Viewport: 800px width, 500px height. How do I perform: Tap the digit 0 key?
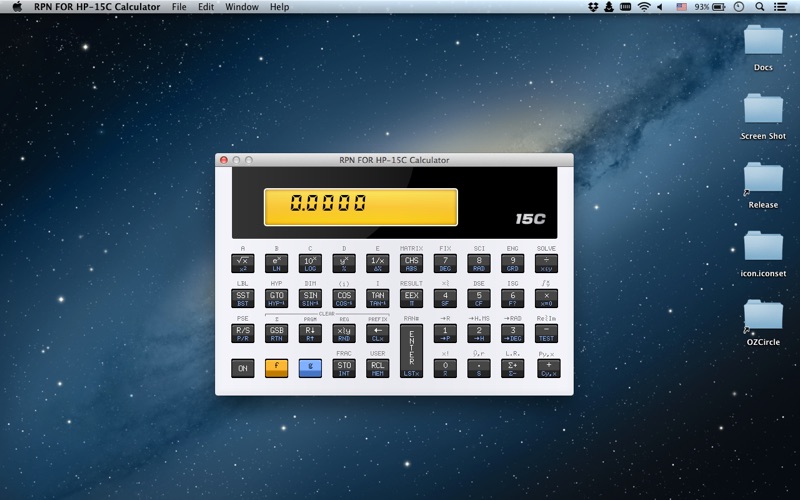pos(445,368)
